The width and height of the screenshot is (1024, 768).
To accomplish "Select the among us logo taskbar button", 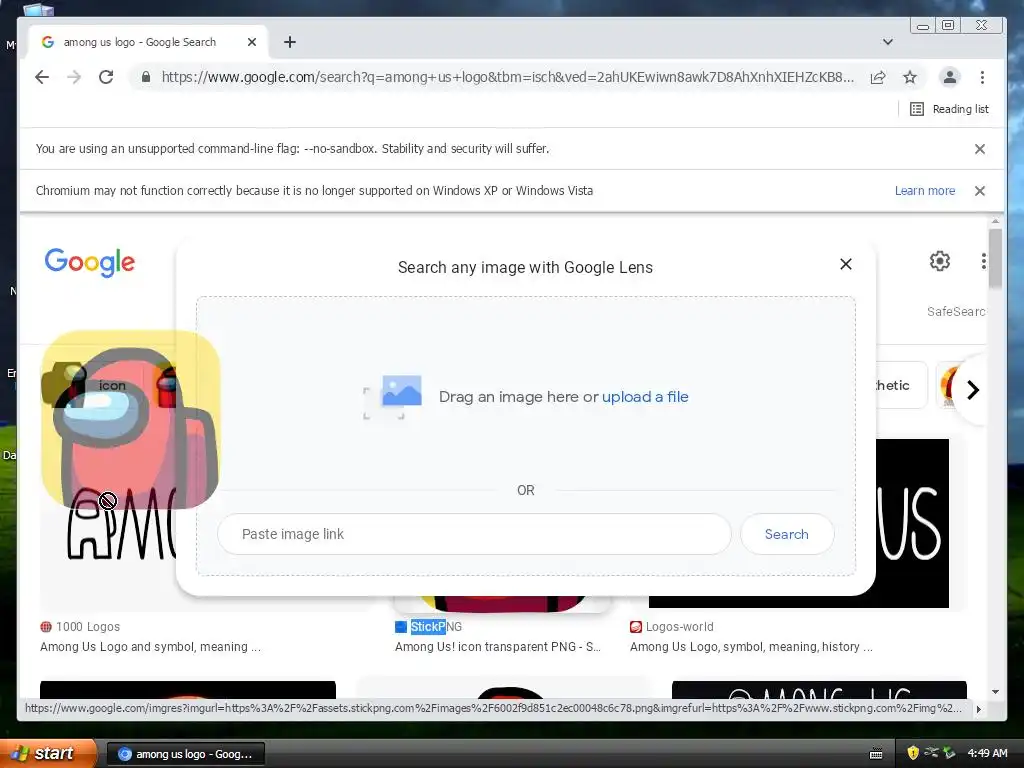I will [185, 754].
